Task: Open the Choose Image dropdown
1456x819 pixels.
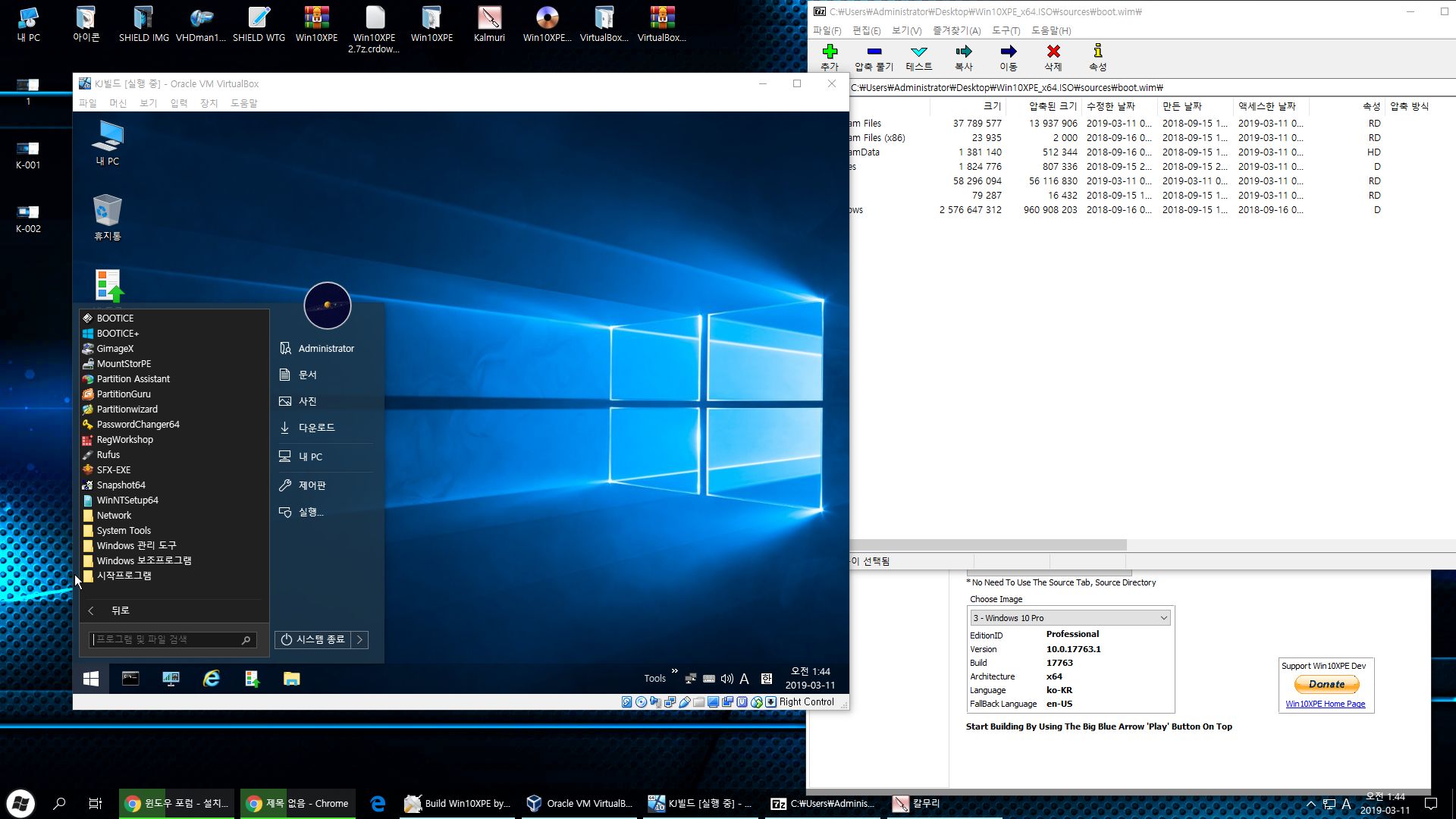Action: tap(1070, 618)
